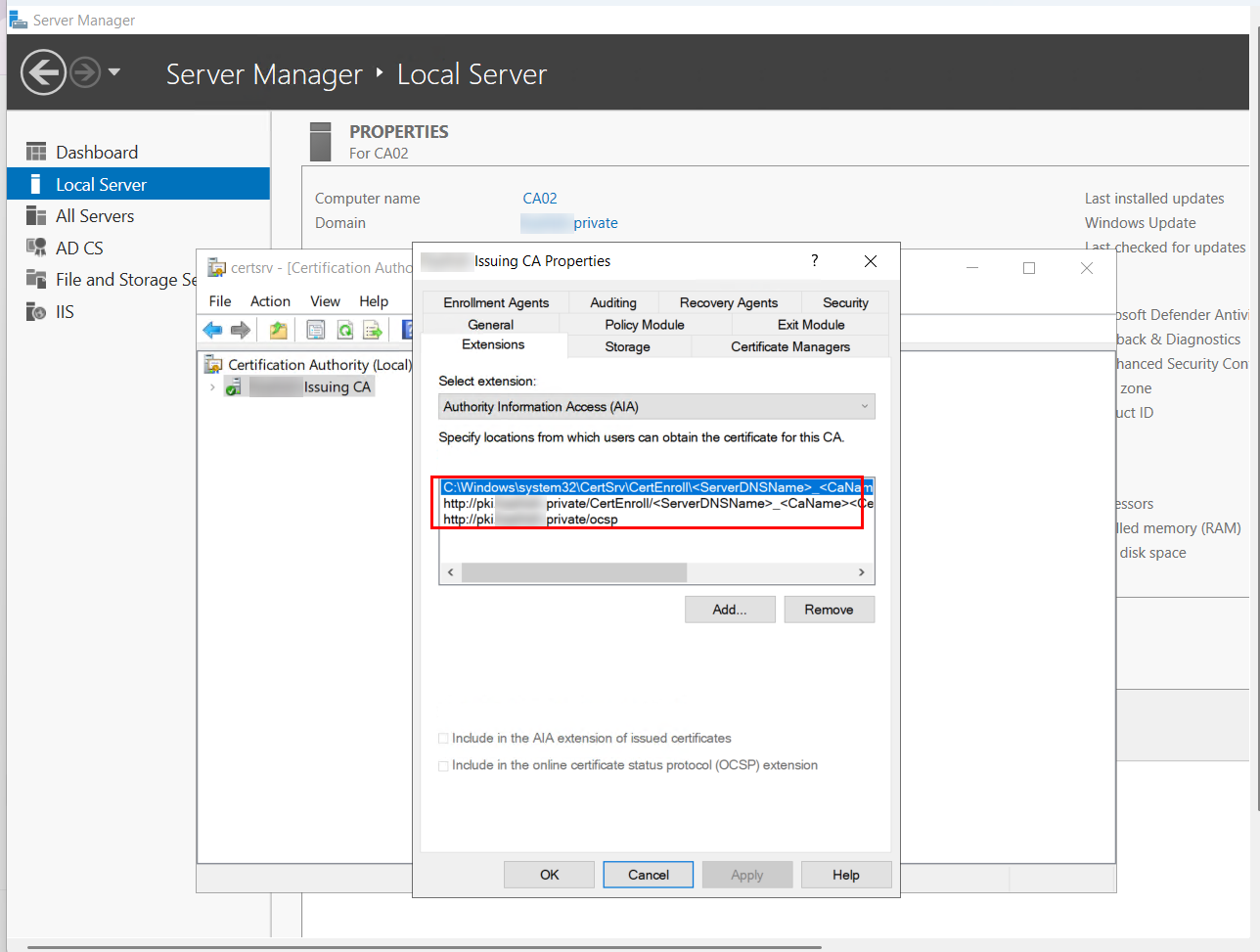Click the Add... button
1260x952 pixels.
730,610
